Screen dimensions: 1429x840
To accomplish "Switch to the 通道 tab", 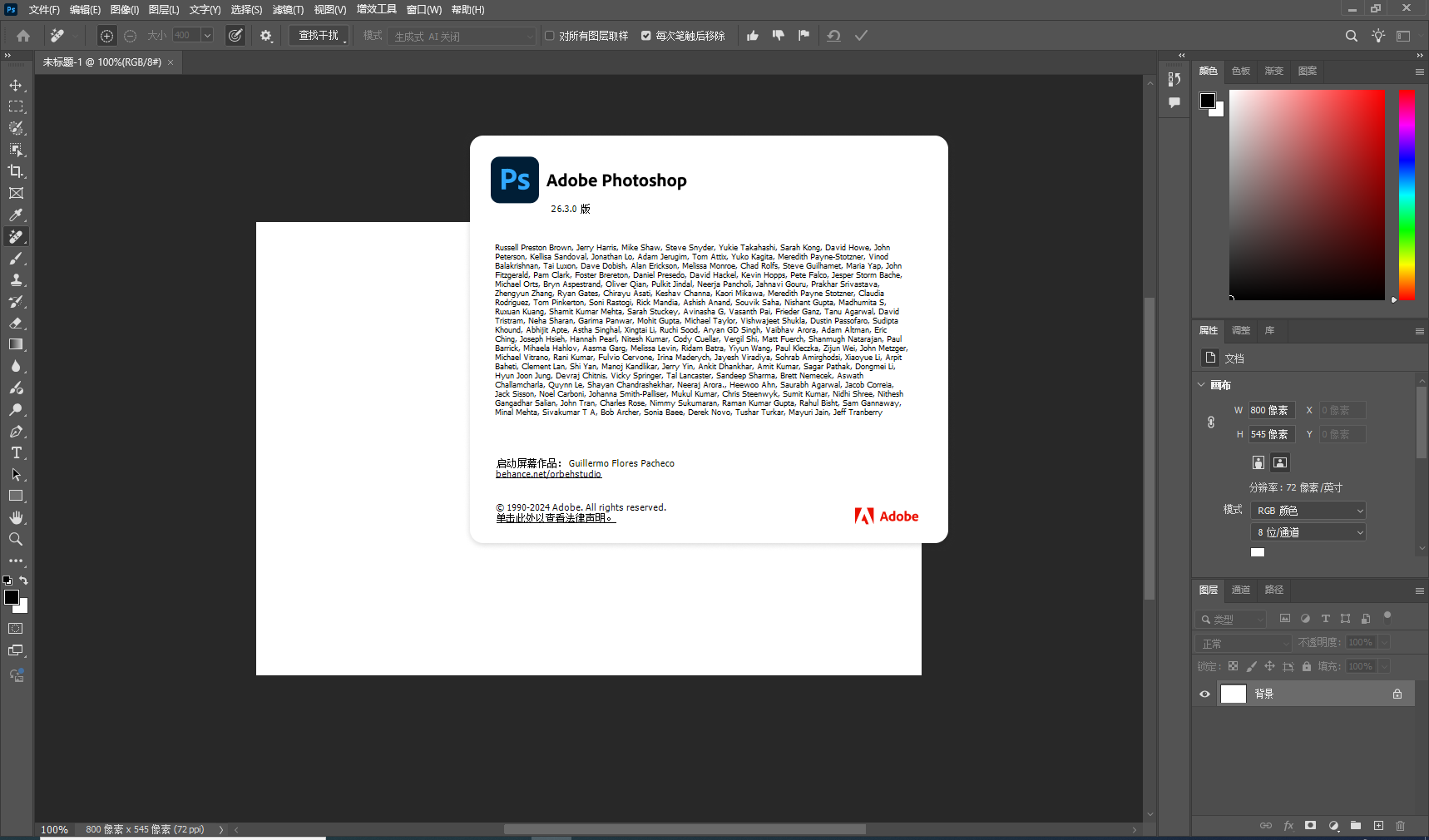I will 1241,590.
